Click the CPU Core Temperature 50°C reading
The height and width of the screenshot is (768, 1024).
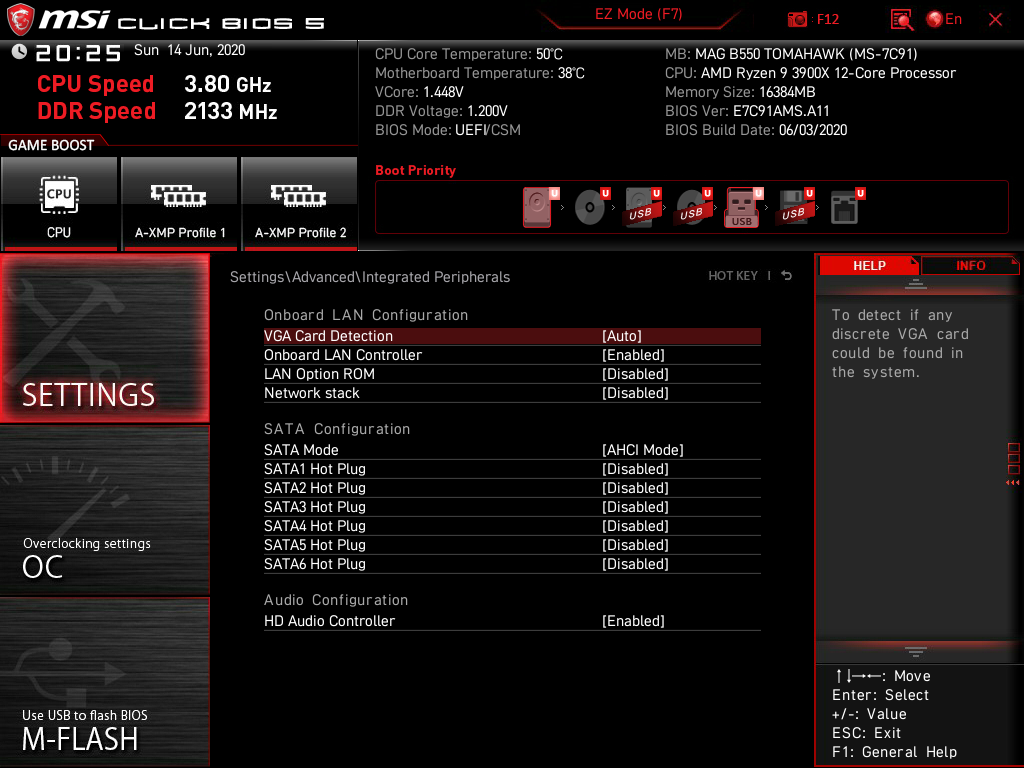(468, 54)
